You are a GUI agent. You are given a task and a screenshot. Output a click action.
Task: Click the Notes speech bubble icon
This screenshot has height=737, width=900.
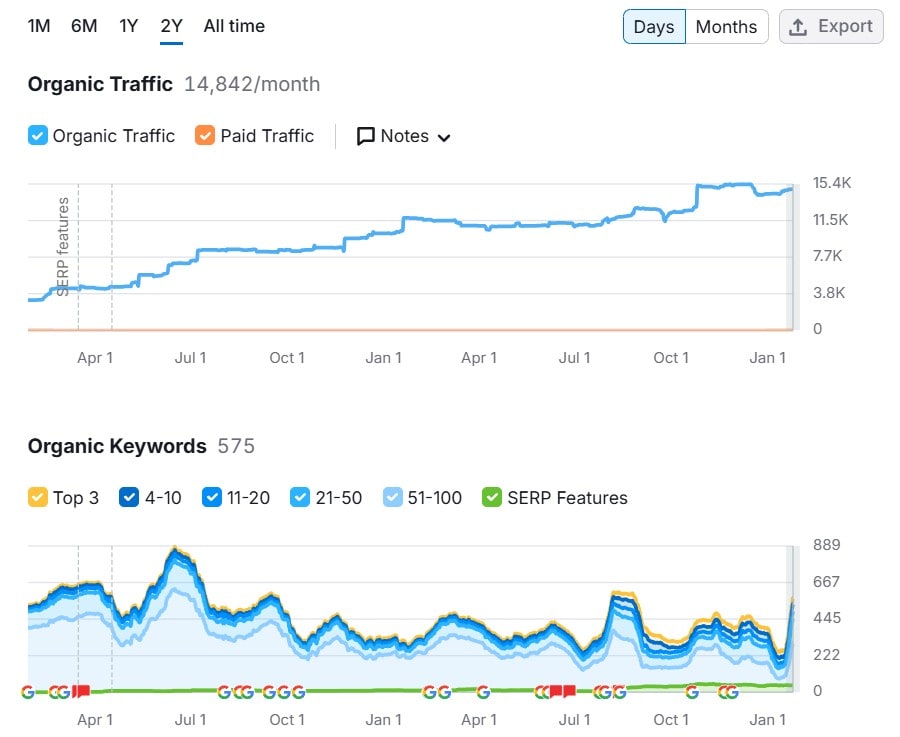pos(366,136)
